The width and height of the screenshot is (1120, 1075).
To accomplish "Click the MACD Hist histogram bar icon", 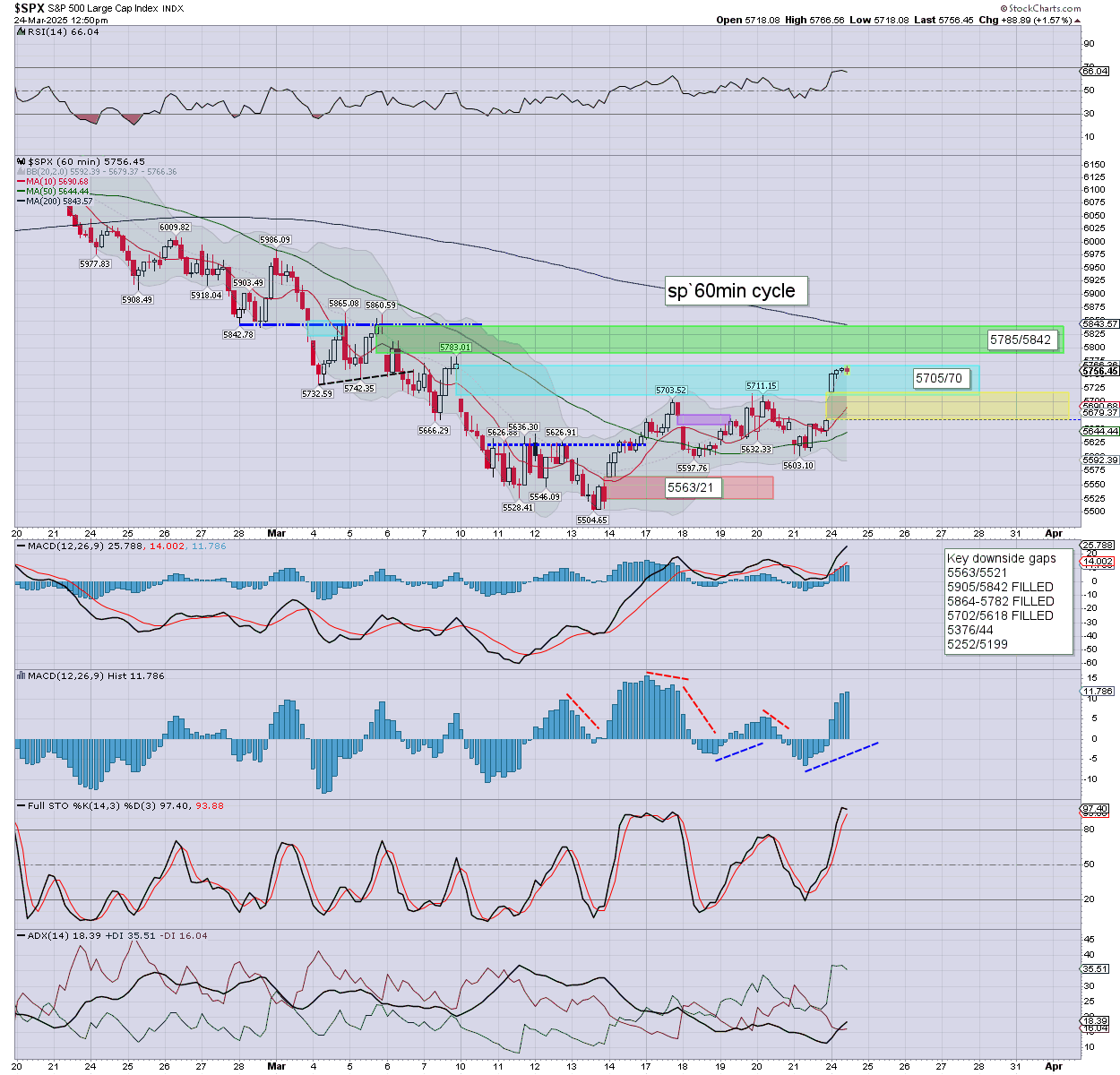I will tap(21, 675).
